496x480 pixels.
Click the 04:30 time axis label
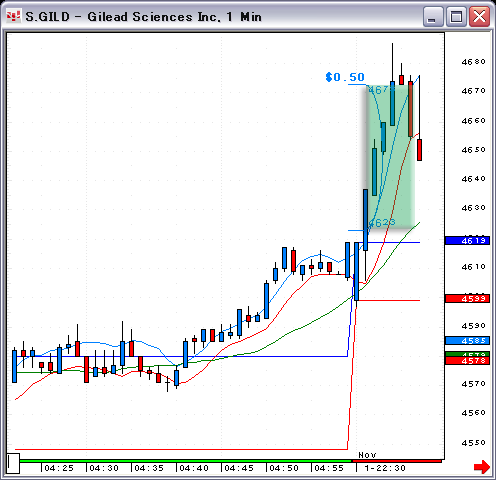(104, 468)
